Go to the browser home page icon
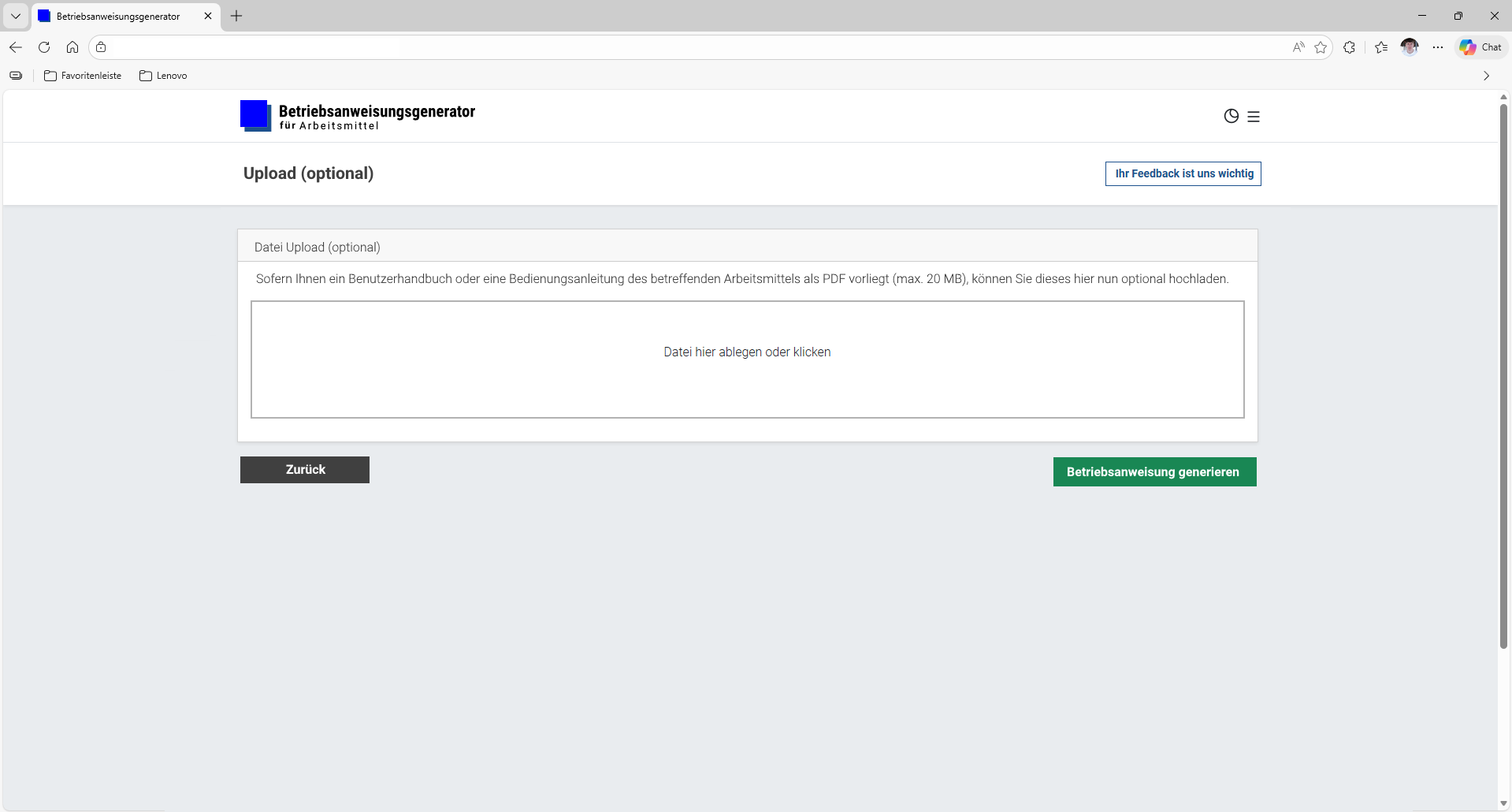This screenshot has height=812, width=1512. pos(72,47)
